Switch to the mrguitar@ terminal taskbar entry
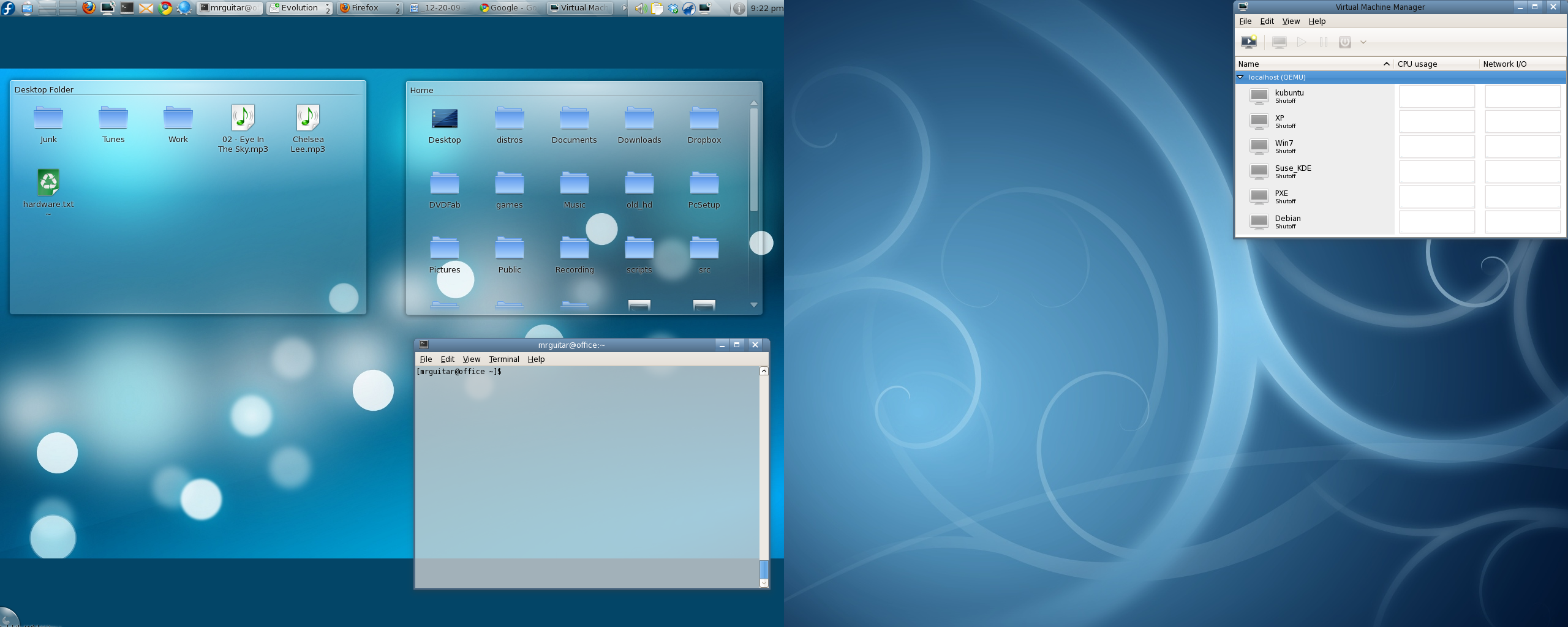 230,8
